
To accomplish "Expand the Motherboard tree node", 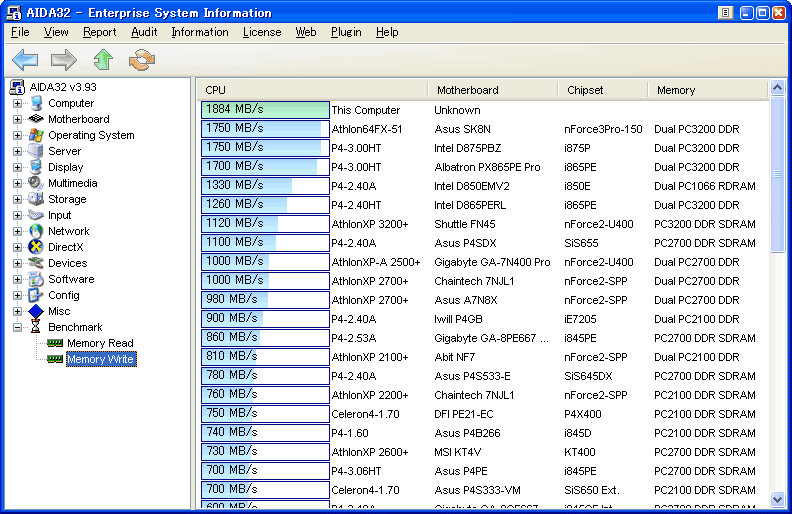I will pyautogui.click(x=17, y=120).
